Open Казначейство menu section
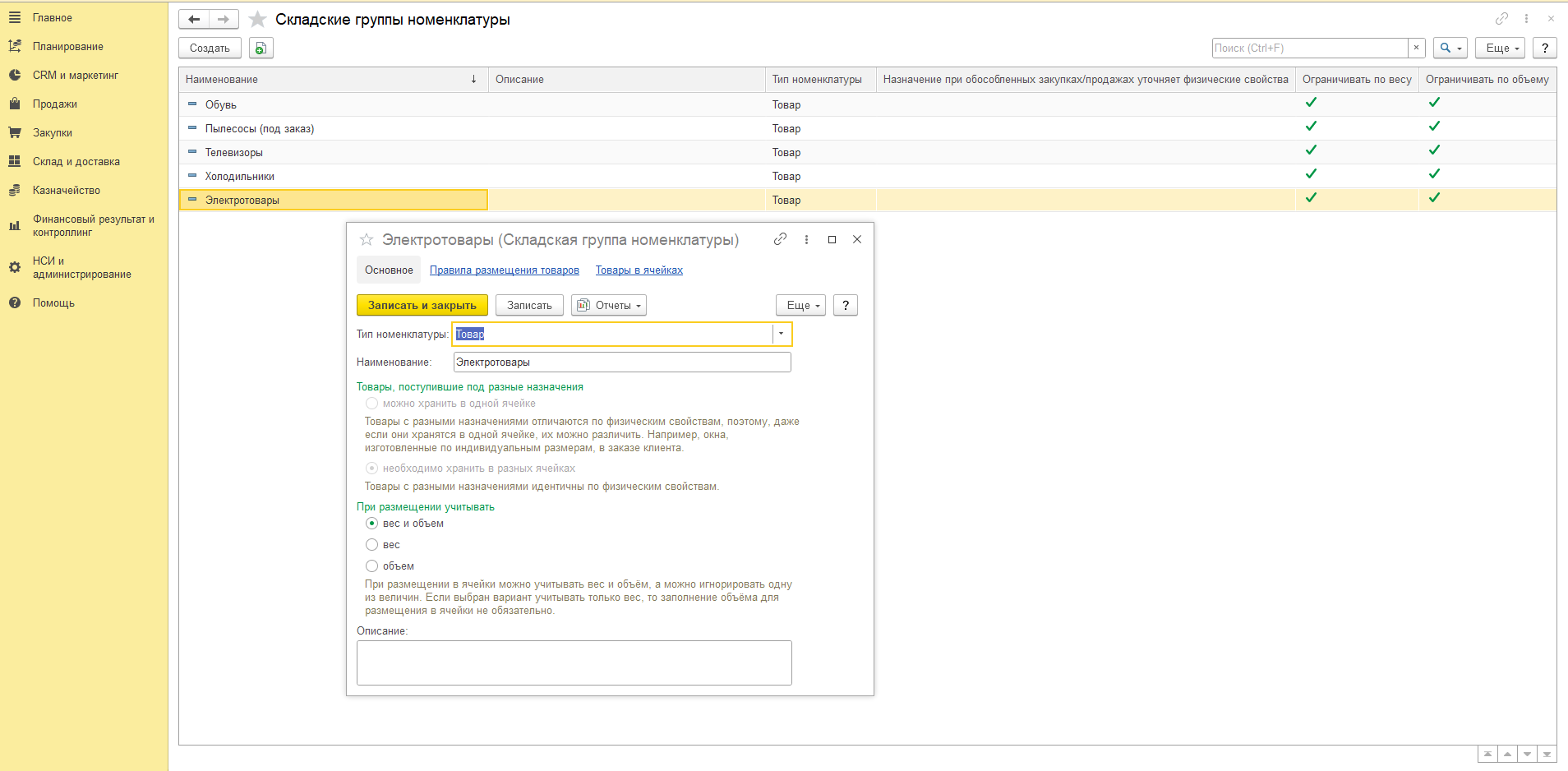This screenshot has width=1568, height=771. click(67, 191)
